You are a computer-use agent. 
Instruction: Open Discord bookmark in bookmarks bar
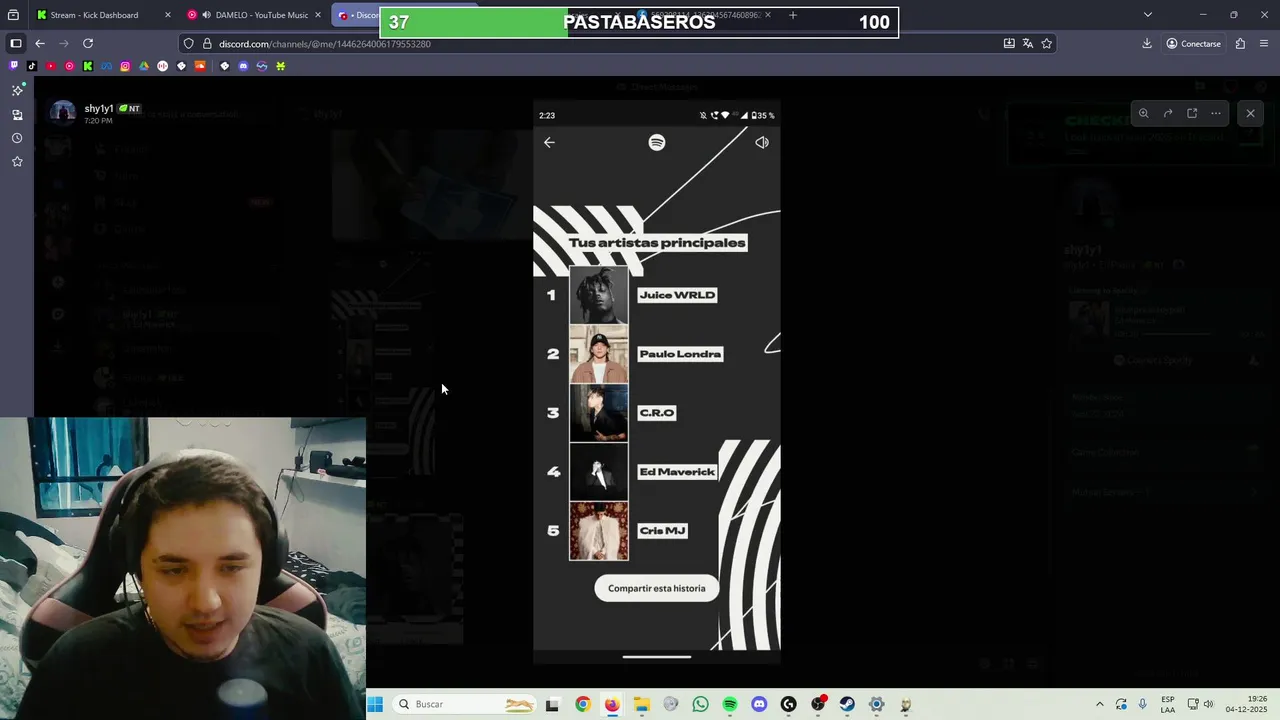tap(243, 66)
